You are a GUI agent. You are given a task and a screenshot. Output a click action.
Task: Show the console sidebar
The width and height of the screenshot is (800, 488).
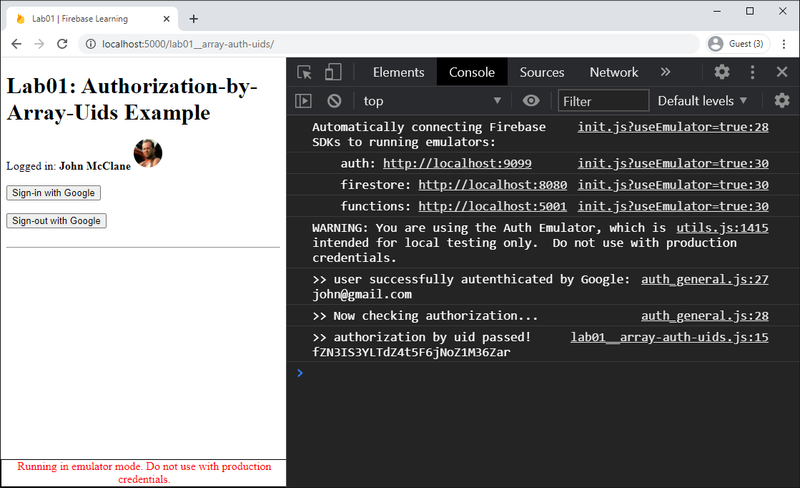click(x=304, y=101)
